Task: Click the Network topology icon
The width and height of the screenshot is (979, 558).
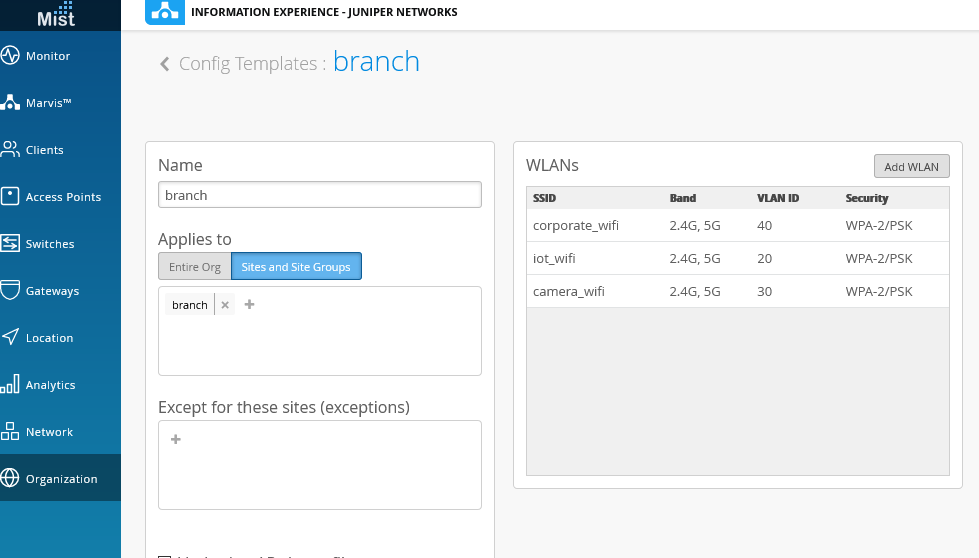Action: point(11,432)
